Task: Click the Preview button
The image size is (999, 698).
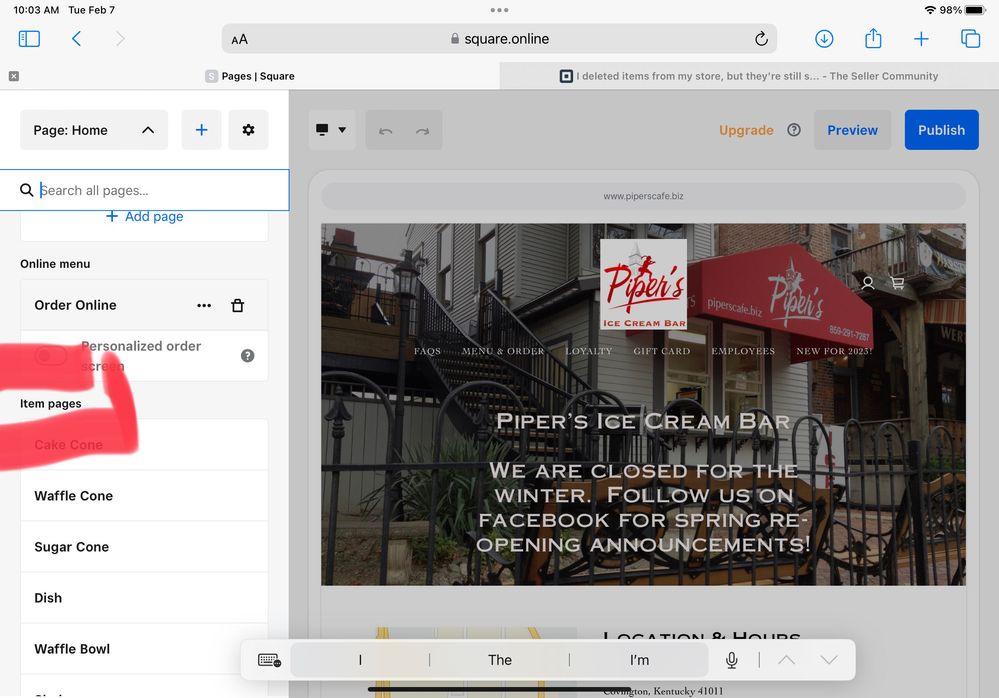Action: [852, 130]
